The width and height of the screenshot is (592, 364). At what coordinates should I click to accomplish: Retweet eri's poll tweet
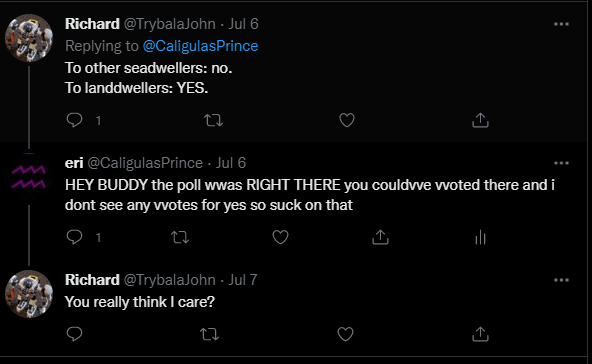(180, 237)
